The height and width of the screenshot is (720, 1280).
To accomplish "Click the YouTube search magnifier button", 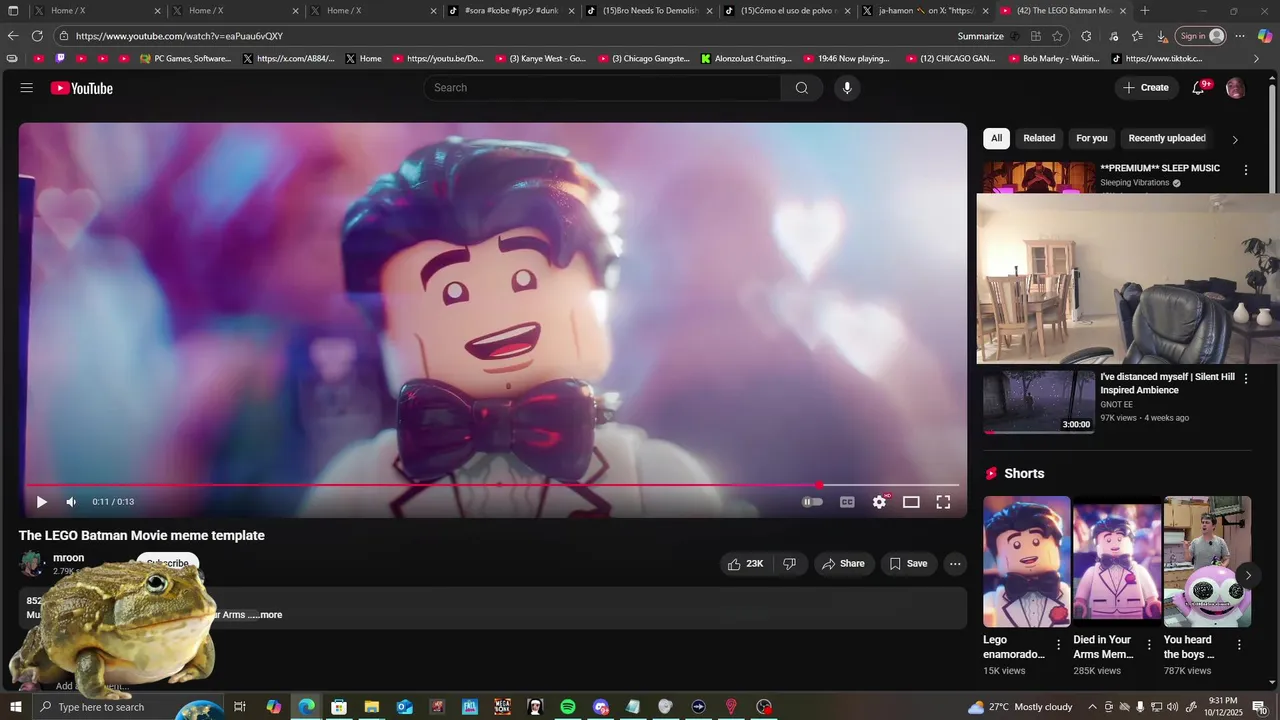I will click(x=802, y=88).
